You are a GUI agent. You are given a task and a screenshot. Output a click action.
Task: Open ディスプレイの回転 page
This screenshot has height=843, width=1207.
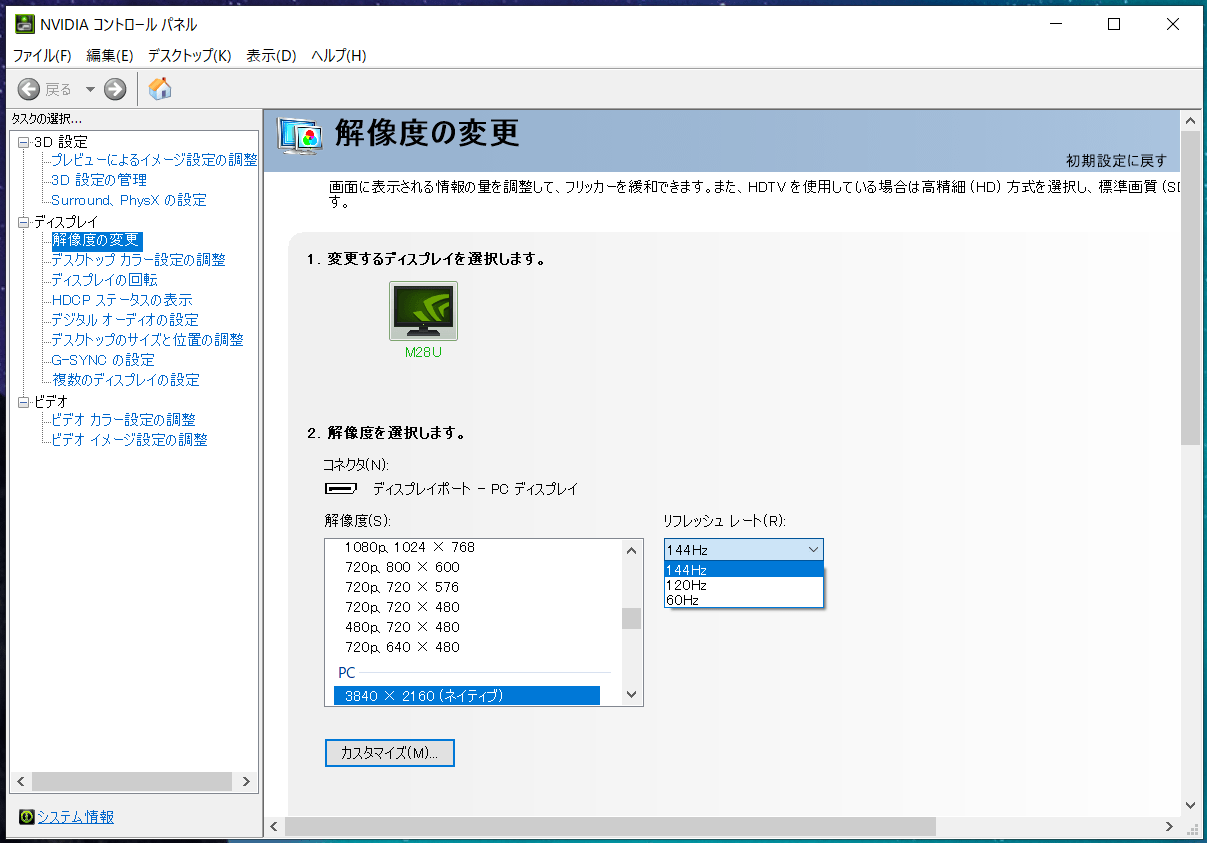pyautogui.click(x=104, y=280)
